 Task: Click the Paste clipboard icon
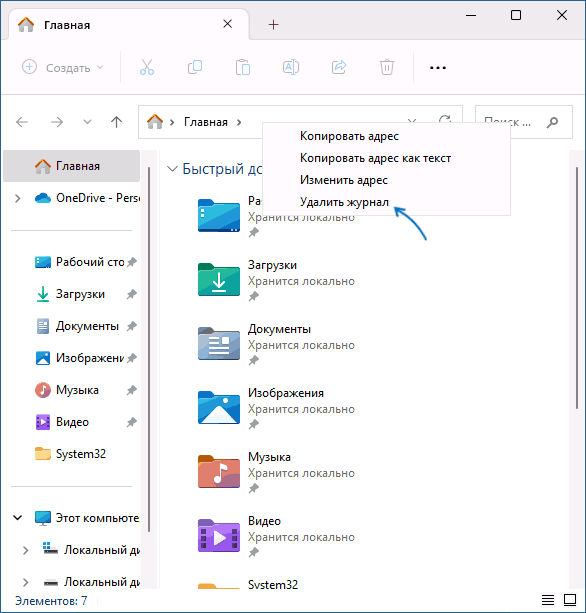coord(243,67)
